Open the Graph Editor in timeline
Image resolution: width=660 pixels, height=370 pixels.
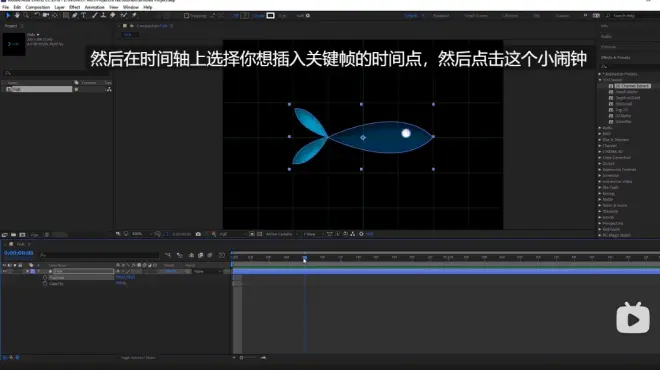click(221, 255)
